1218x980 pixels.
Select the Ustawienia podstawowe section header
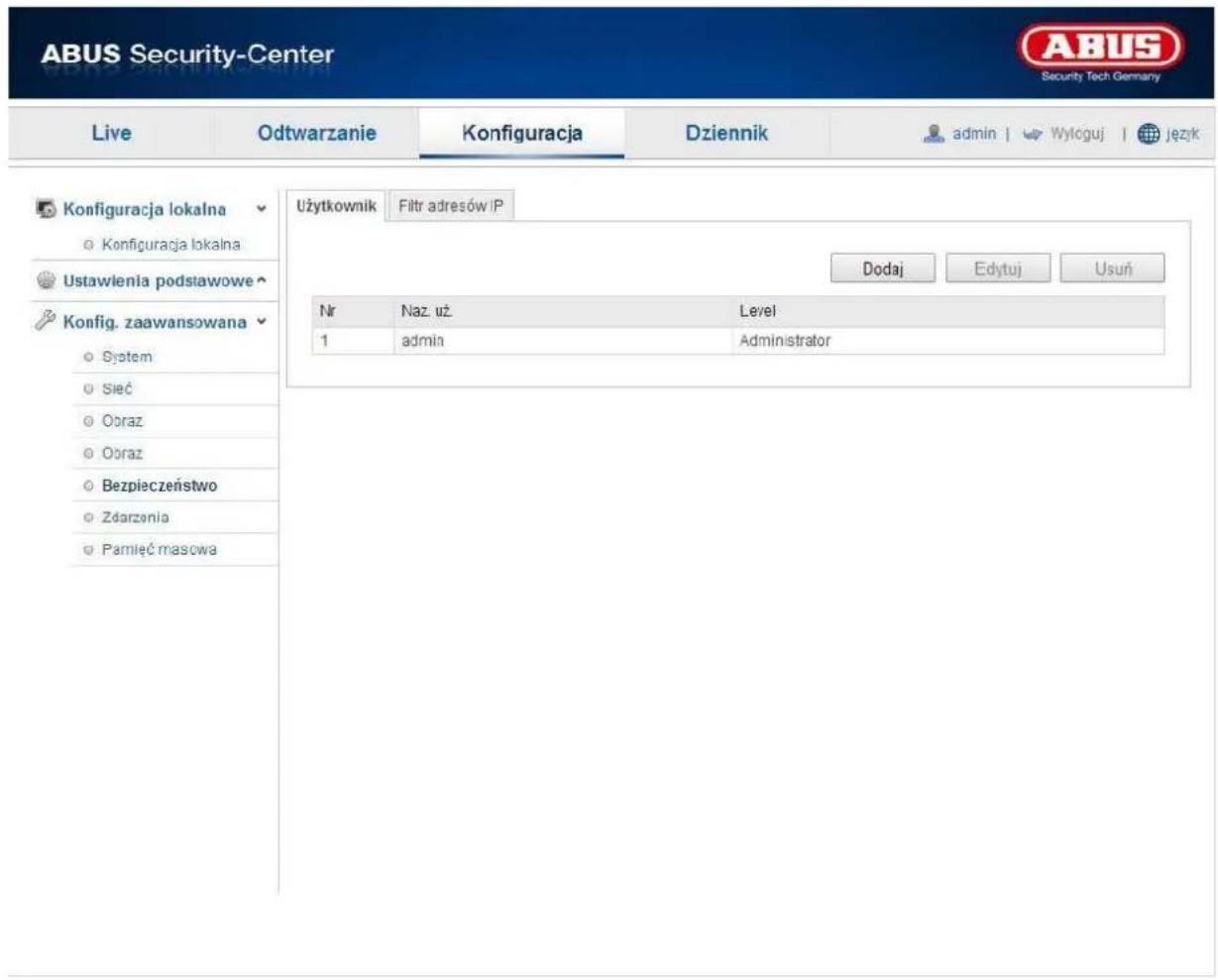(159, 280)
